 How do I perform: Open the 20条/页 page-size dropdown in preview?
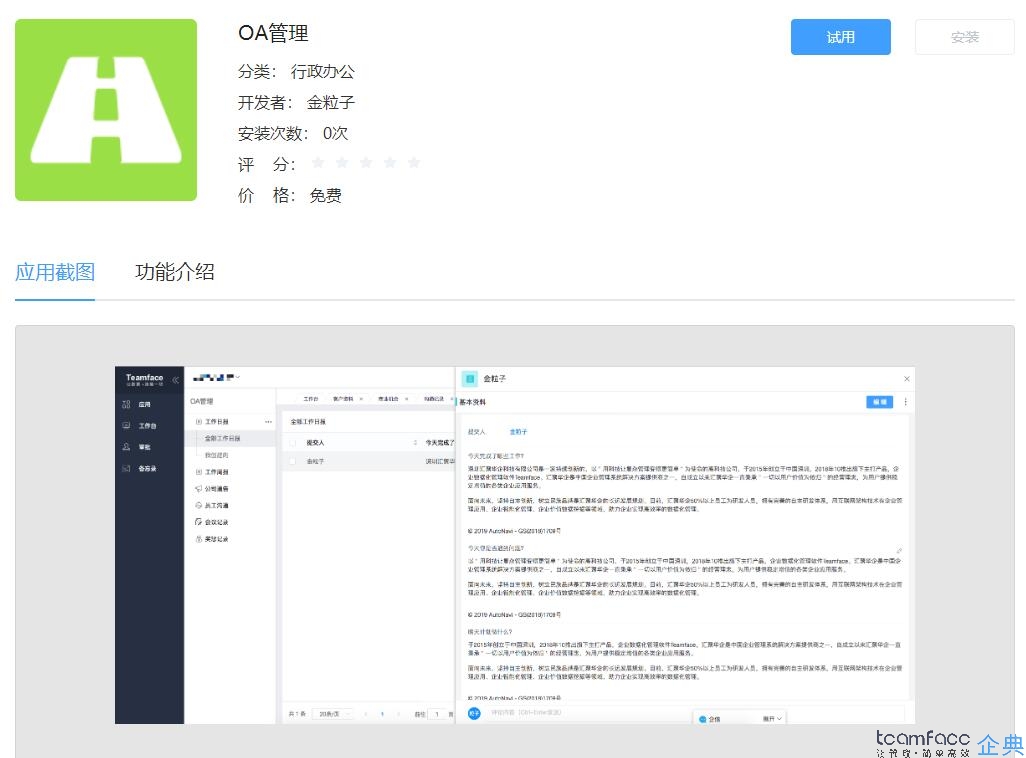[x=334, y=714]
